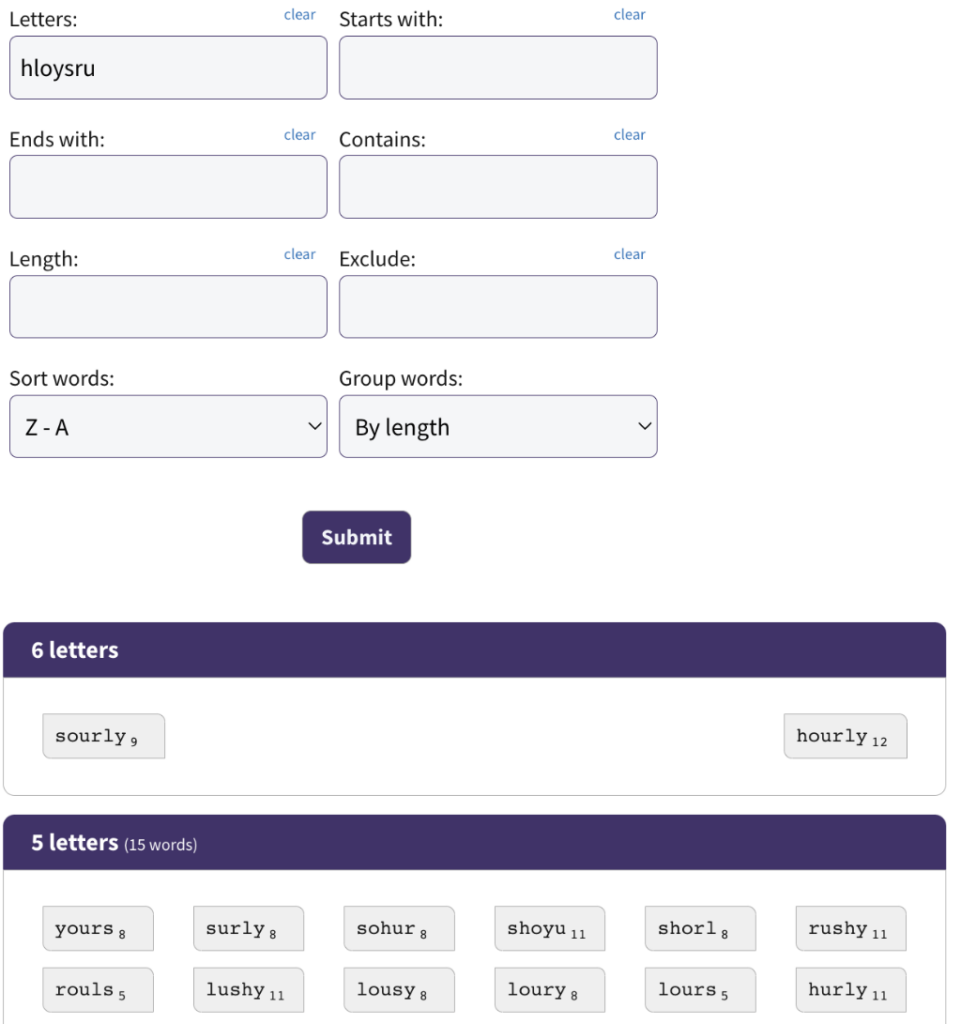961x1024 pixels.
Task: Click into the Exclude input field
Action: coord(498,307)
